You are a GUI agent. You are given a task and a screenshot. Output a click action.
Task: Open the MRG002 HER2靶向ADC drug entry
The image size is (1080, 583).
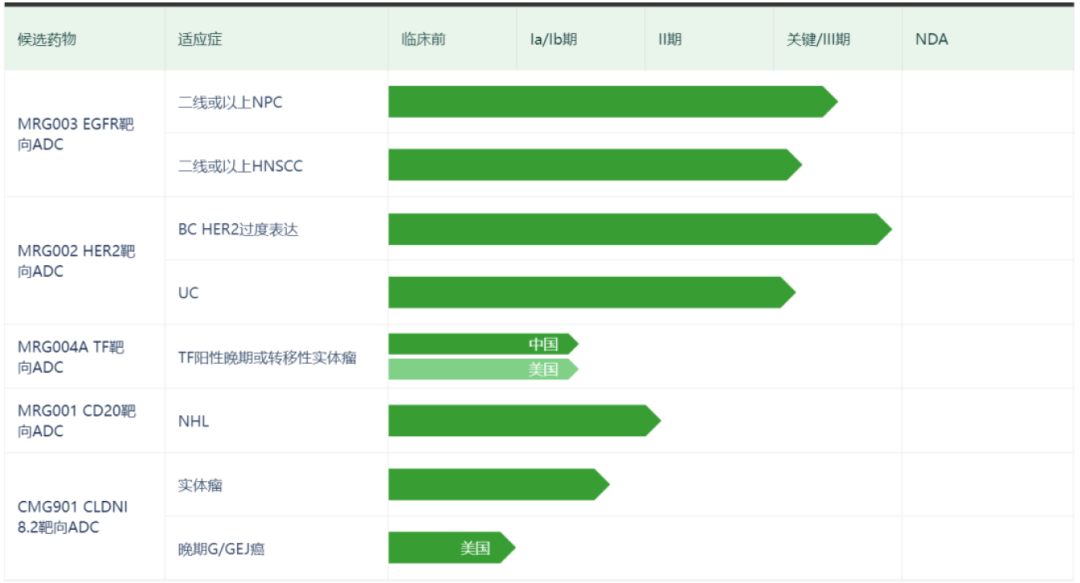76,261
